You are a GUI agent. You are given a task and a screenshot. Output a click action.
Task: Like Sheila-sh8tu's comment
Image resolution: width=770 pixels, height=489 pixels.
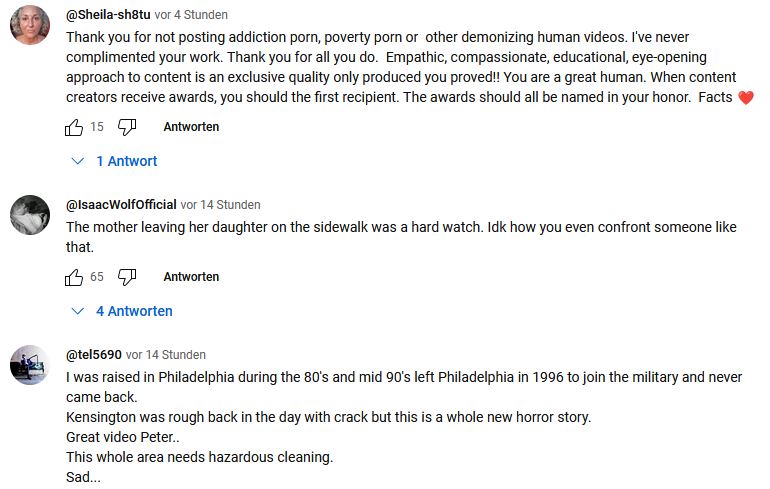pyautogui.click(x=74, y=127)
